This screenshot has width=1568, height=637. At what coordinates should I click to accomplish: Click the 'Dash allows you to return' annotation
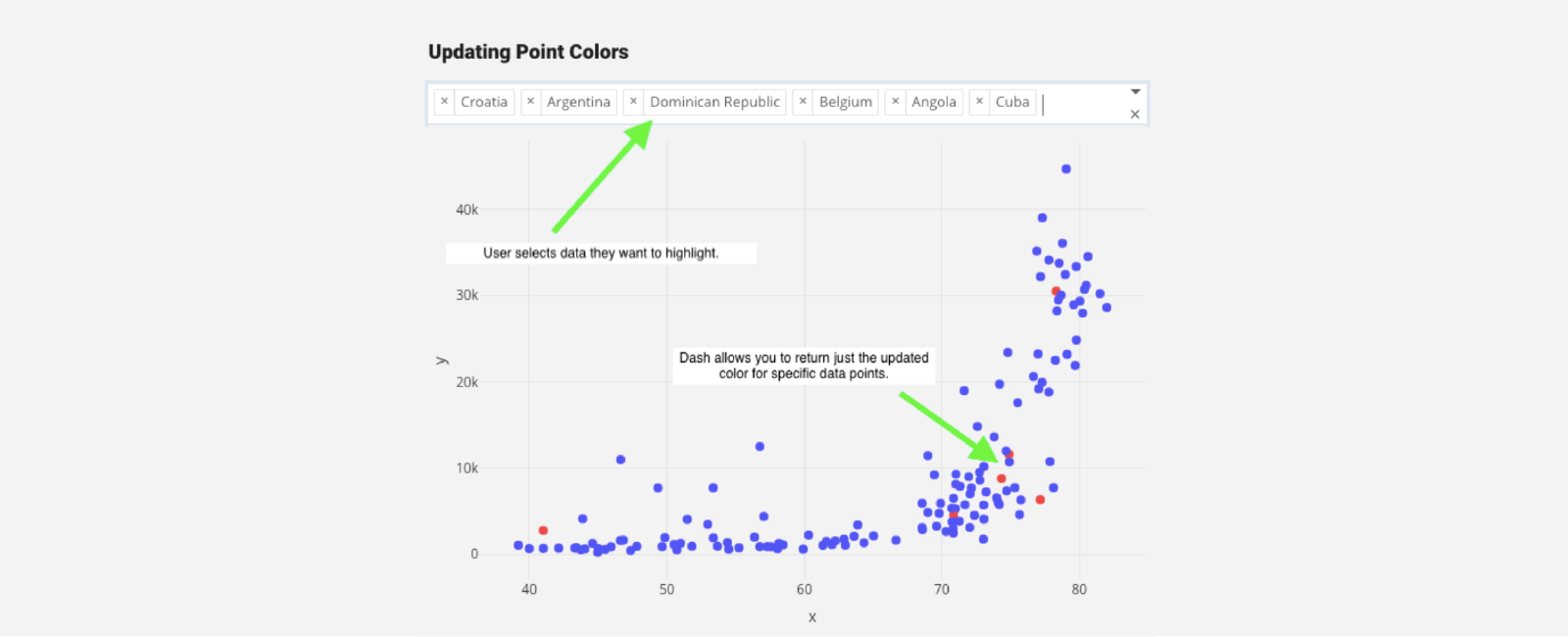pos(804,366)
